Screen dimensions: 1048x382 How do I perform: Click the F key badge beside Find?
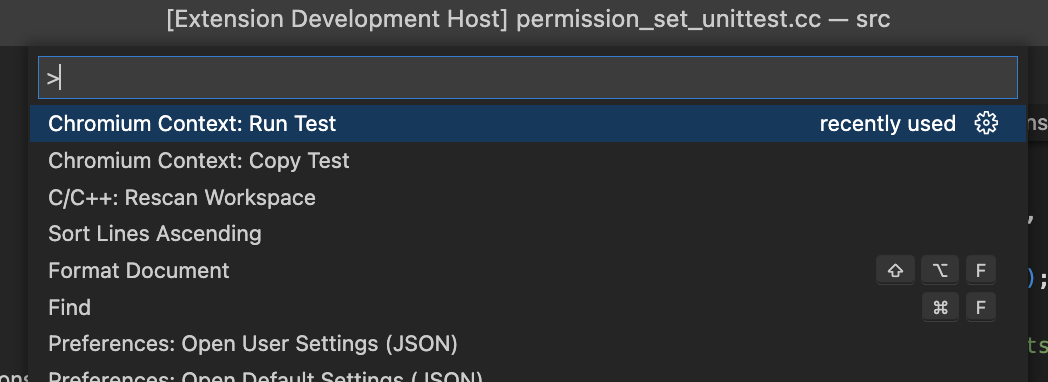[x=980, y=307]
